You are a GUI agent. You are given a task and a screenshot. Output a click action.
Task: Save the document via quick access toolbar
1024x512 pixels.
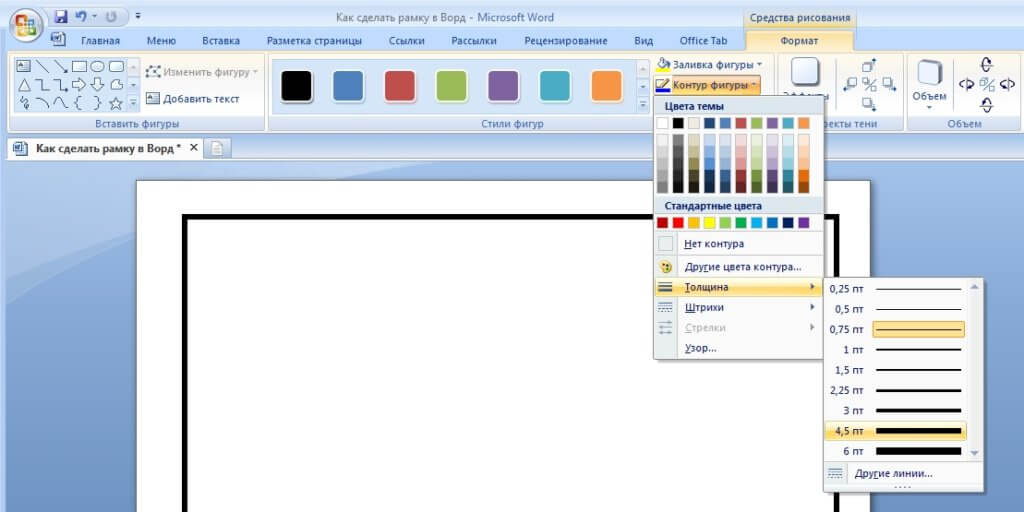point(61,17)
